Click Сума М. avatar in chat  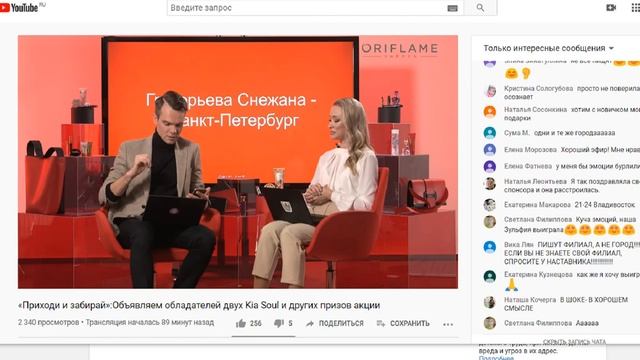click(489, 133)
